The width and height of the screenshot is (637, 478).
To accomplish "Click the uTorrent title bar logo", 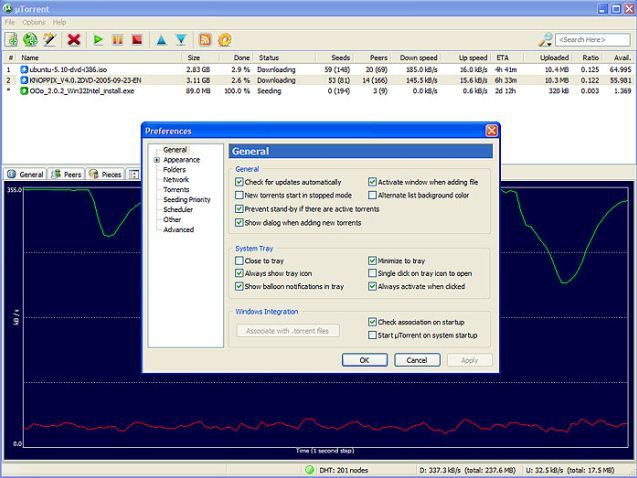I will (x=7, y=8).
